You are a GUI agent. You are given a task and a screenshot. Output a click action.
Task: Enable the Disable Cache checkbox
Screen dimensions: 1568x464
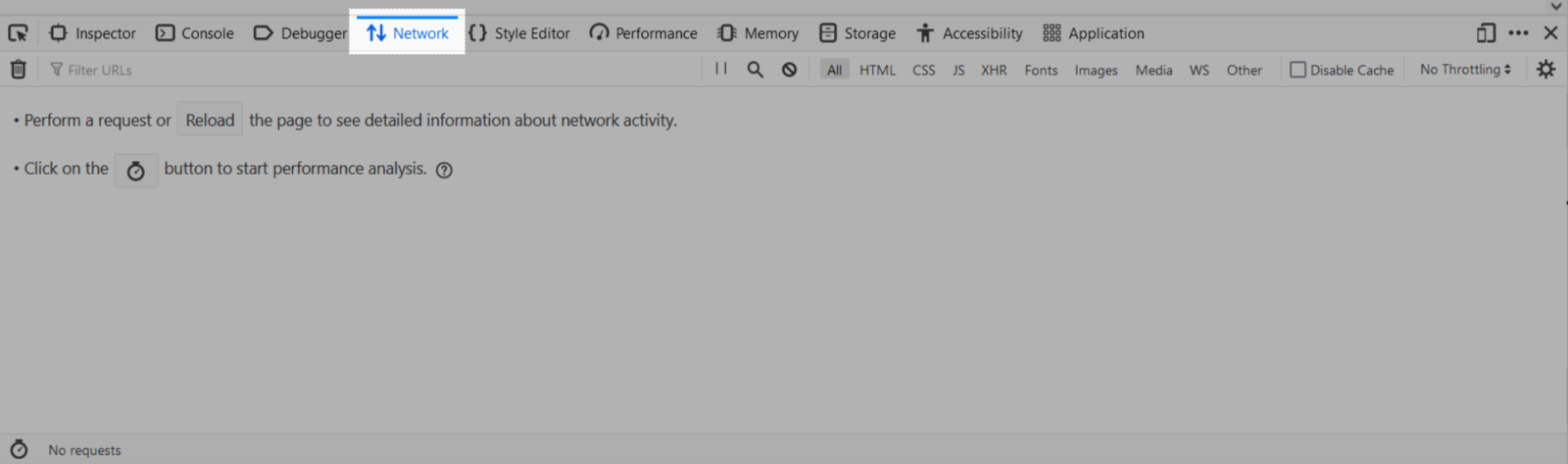[1298, 70]
